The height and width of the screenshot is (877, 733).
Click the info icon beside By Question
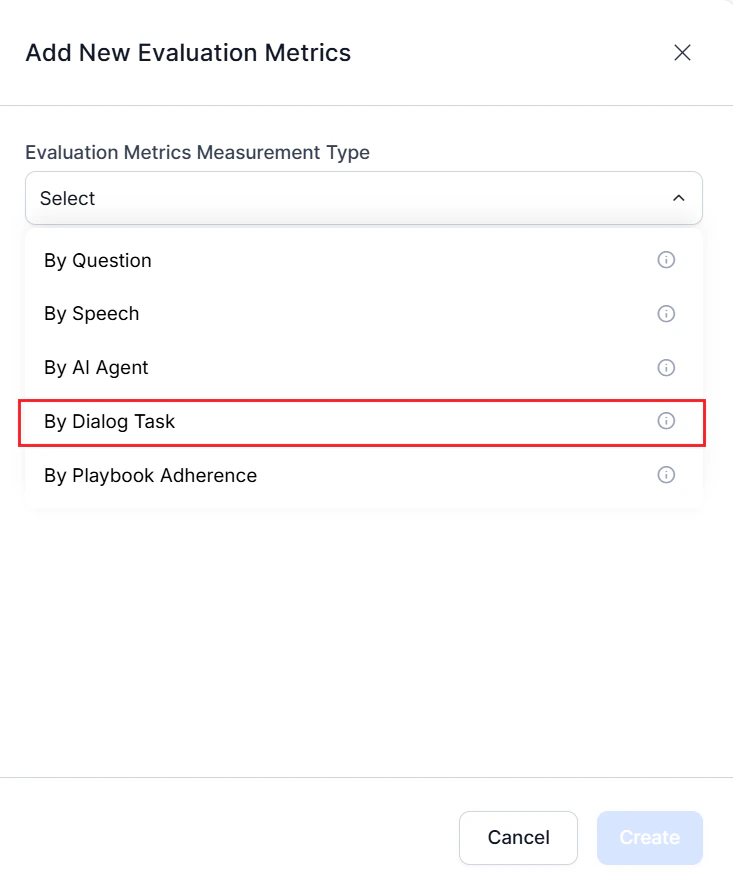(666, 260)
